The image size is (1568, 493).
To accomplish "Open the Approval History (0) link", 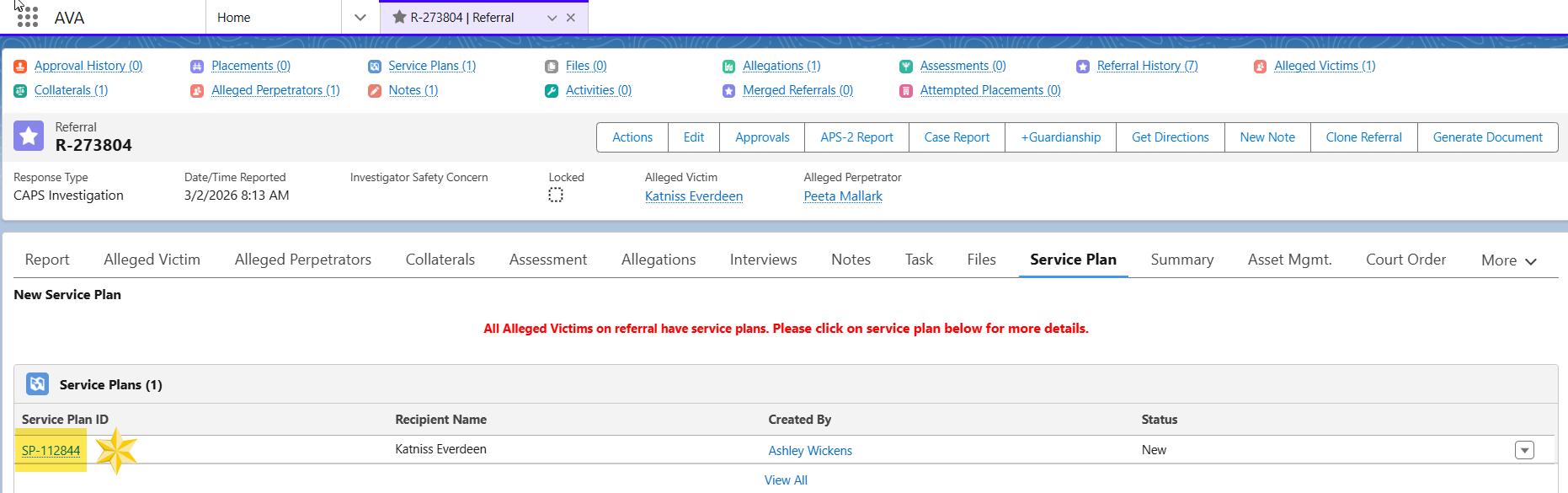I will point(88,66).
